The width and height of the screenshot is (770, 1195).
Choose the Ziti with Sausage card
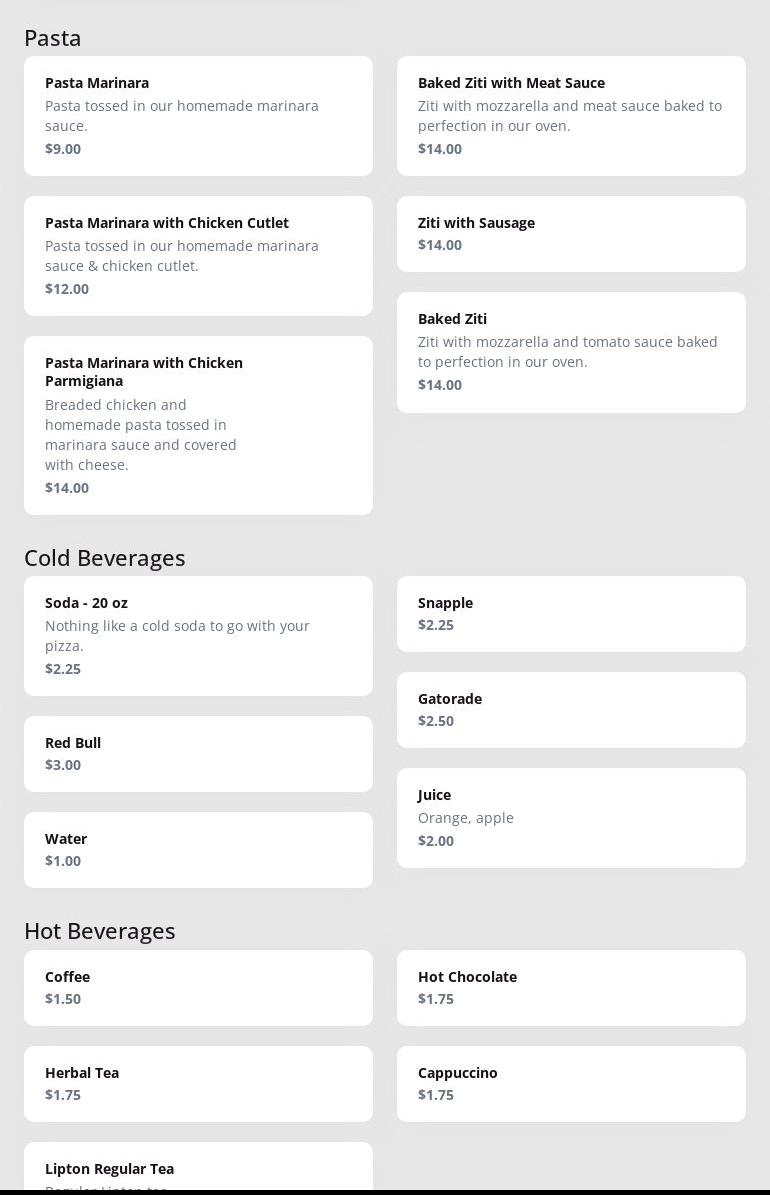571,234
